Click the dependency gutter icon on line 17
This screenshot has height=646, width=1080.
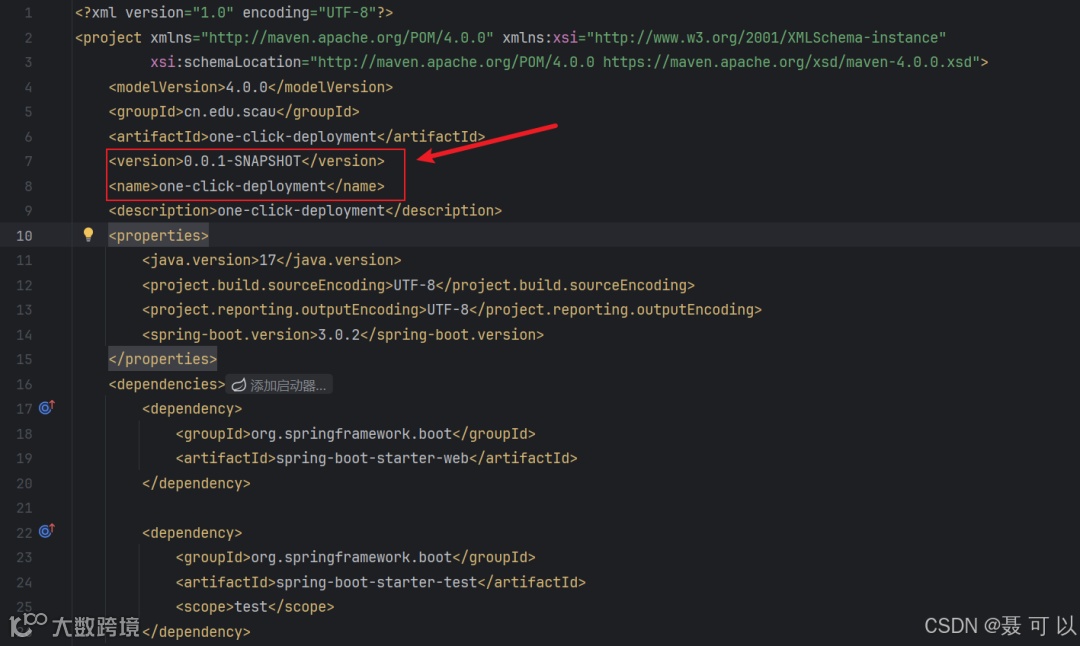(46, 408)
